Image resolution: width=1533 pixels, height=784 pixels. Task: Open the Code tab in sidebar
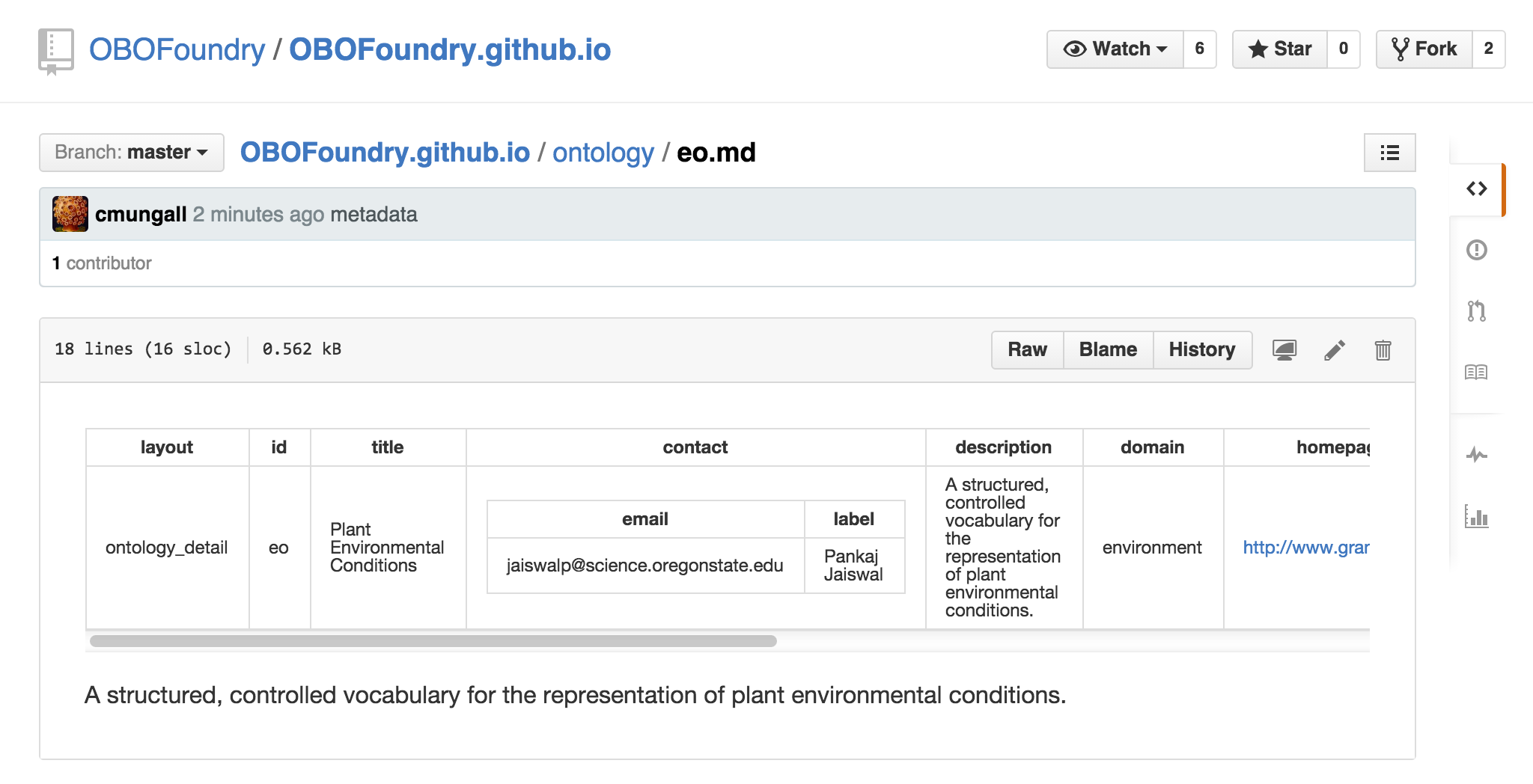tap(1476, 189)
